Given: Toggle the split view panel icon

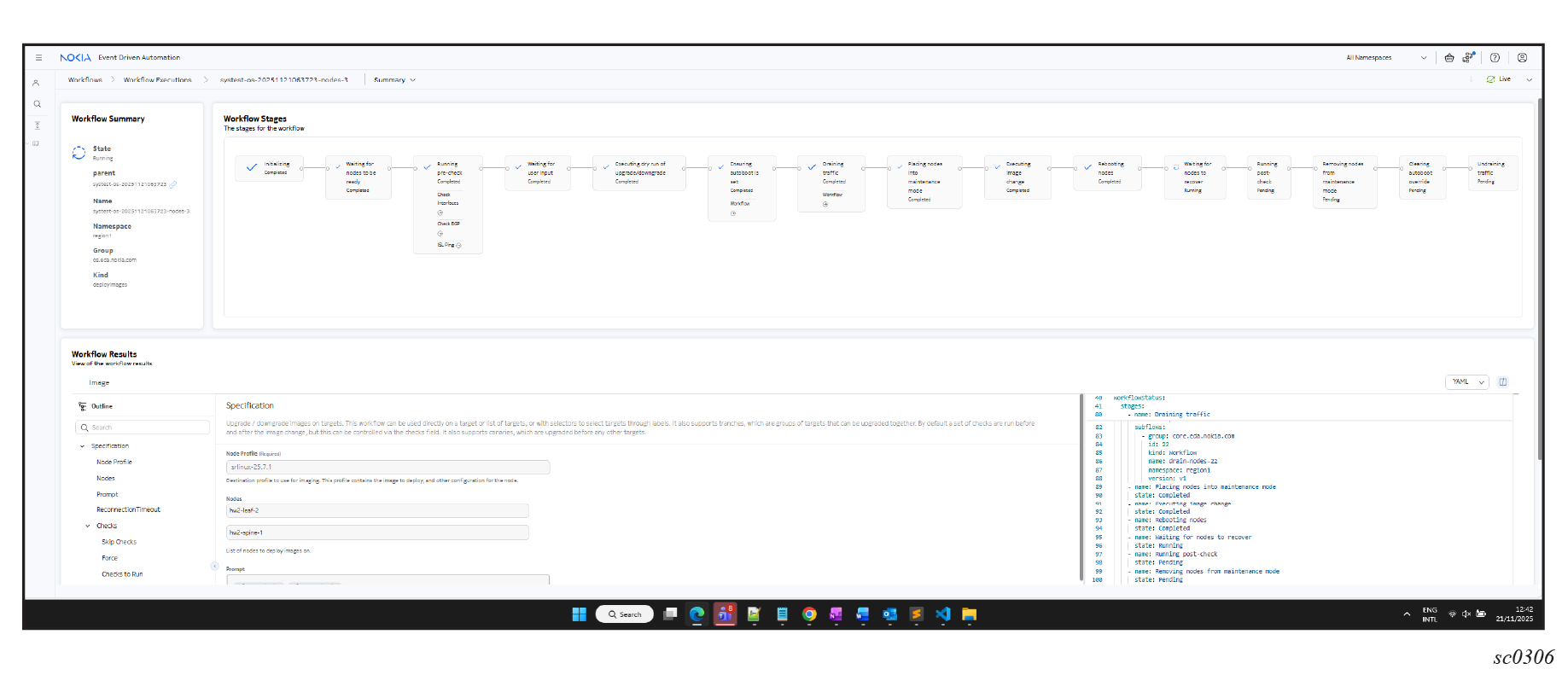Looking at the screenshot, I should [1503, 382].
